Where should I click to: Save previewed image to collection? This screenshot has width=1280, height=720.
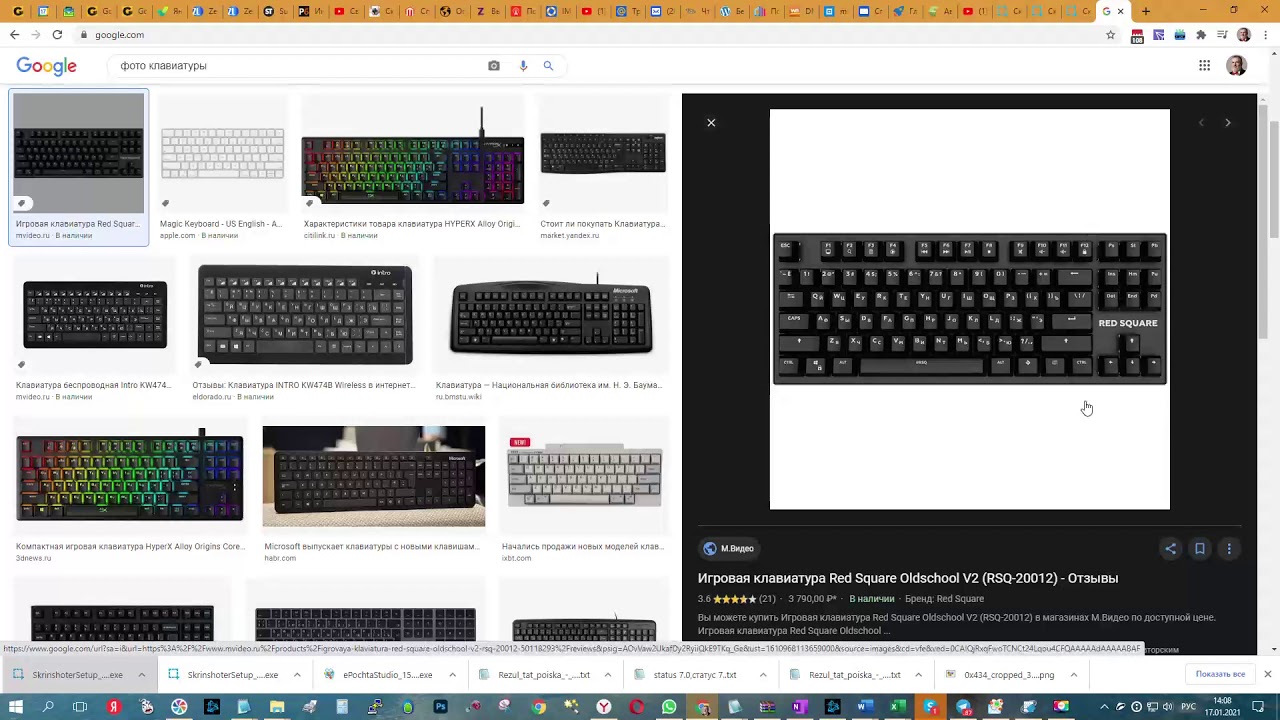(1200, 548)
